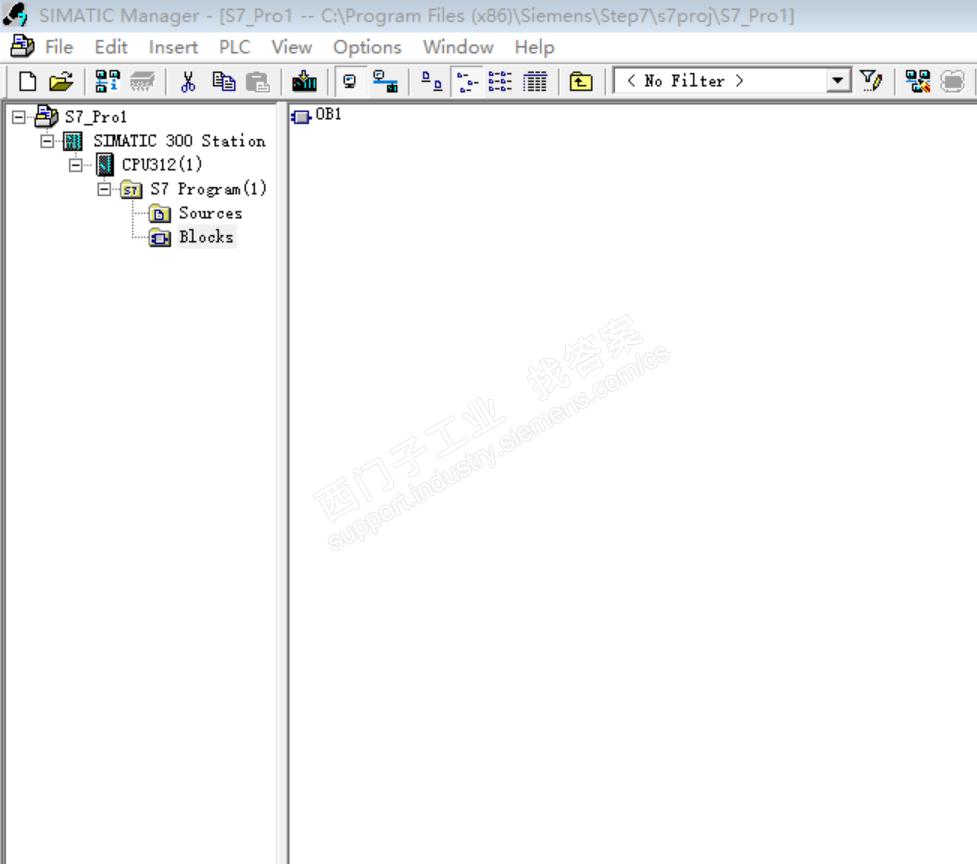Viewport: 977px width, 864px height.
Task: Open the Accessible Nodes toolbar icon
Action: pos(107,82)
